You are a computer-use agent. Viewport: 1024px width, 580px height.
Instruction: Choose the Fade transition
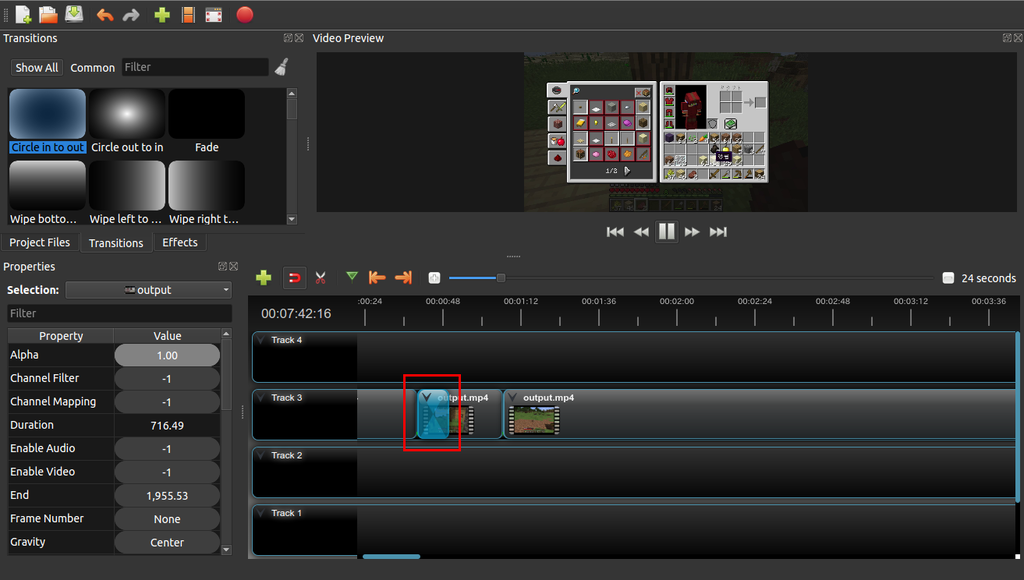pos(206,121)
